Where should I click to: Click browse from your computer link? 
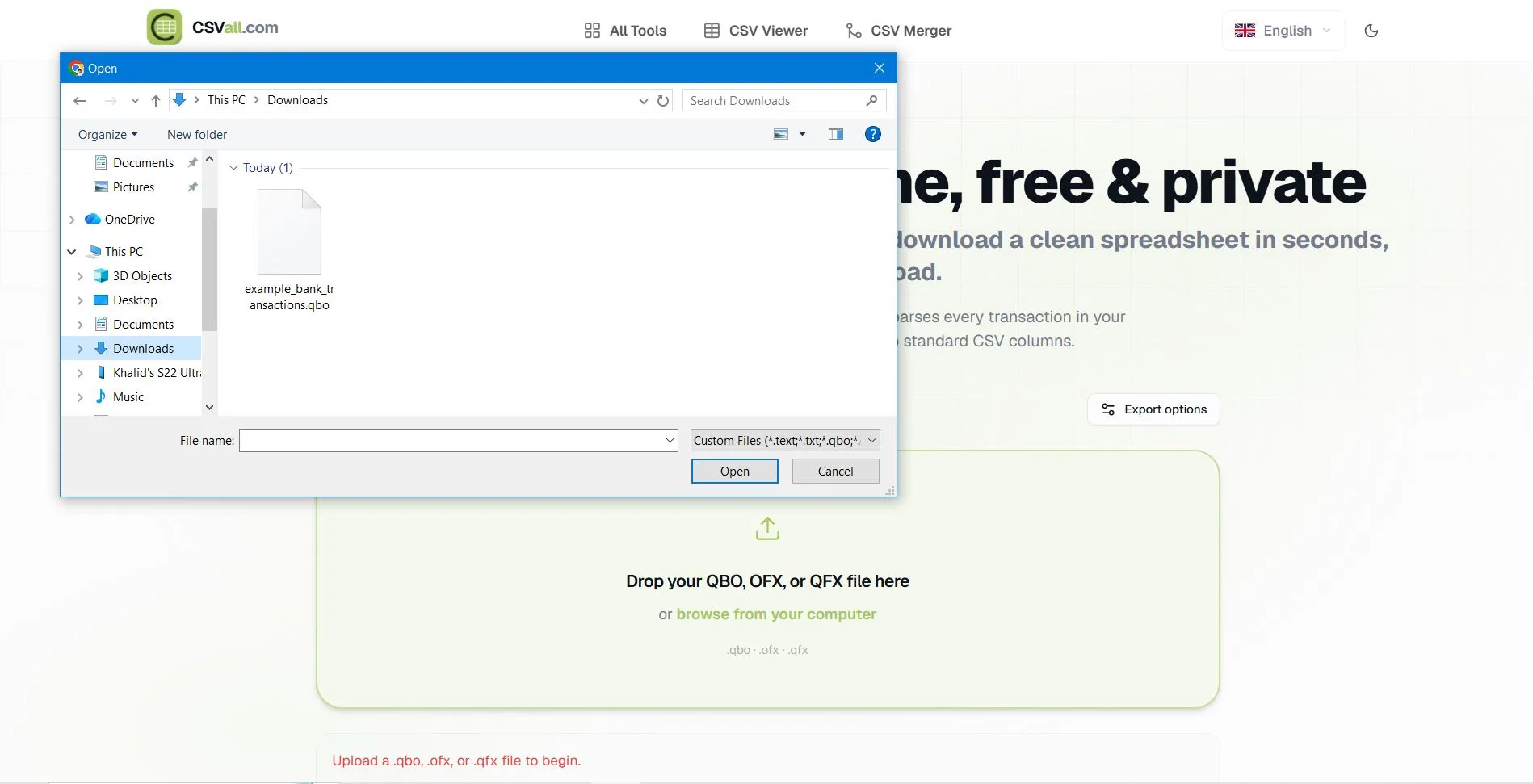[x=776, y=614]
